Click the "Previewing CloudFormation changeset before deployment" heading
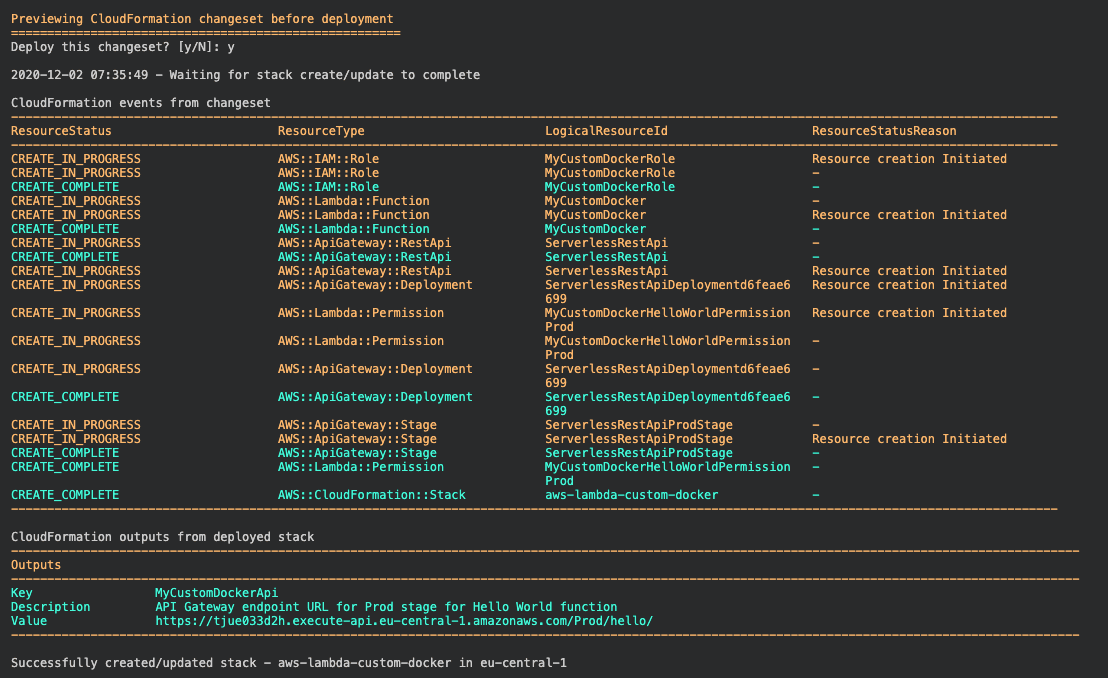This screenshot has height=678, width=1108. click(202, 19)
